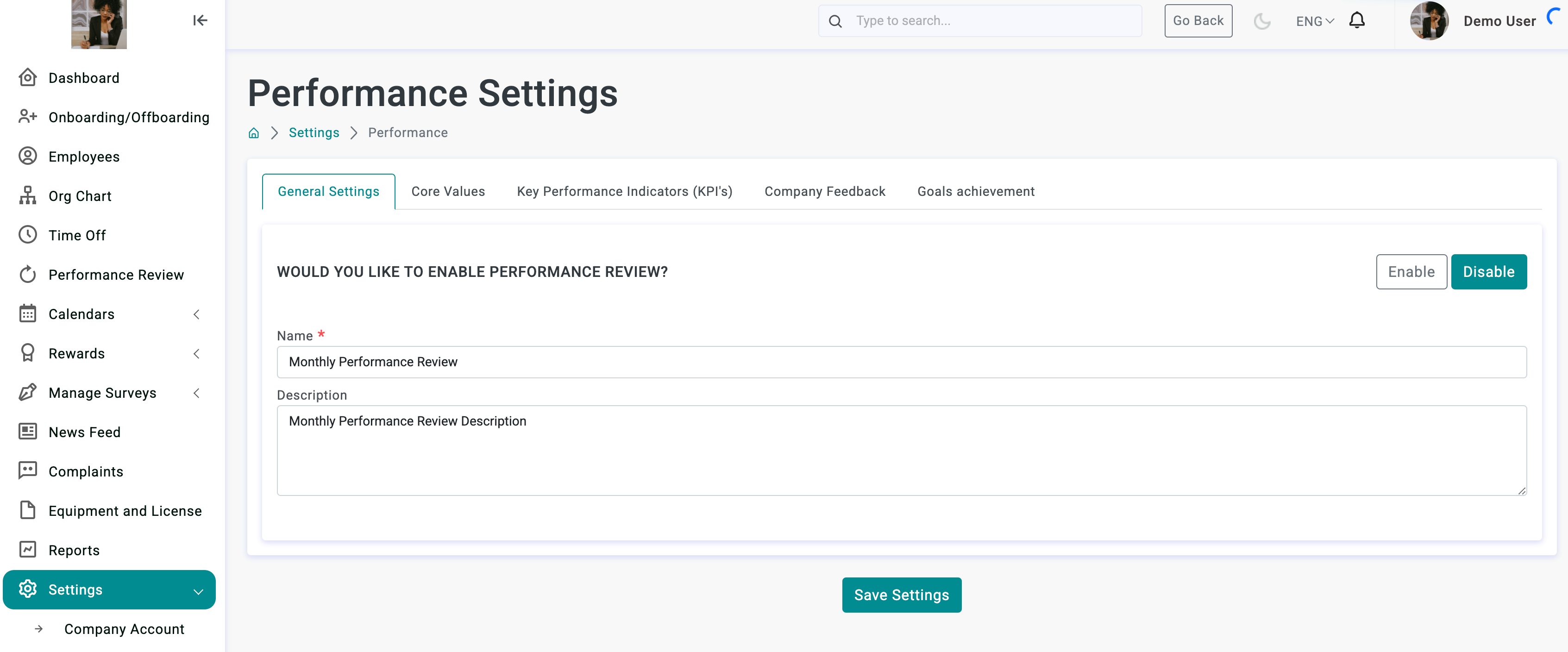Select Disable for performance review
Screen dimensions: 1568x652
[x=1488, y=271]
